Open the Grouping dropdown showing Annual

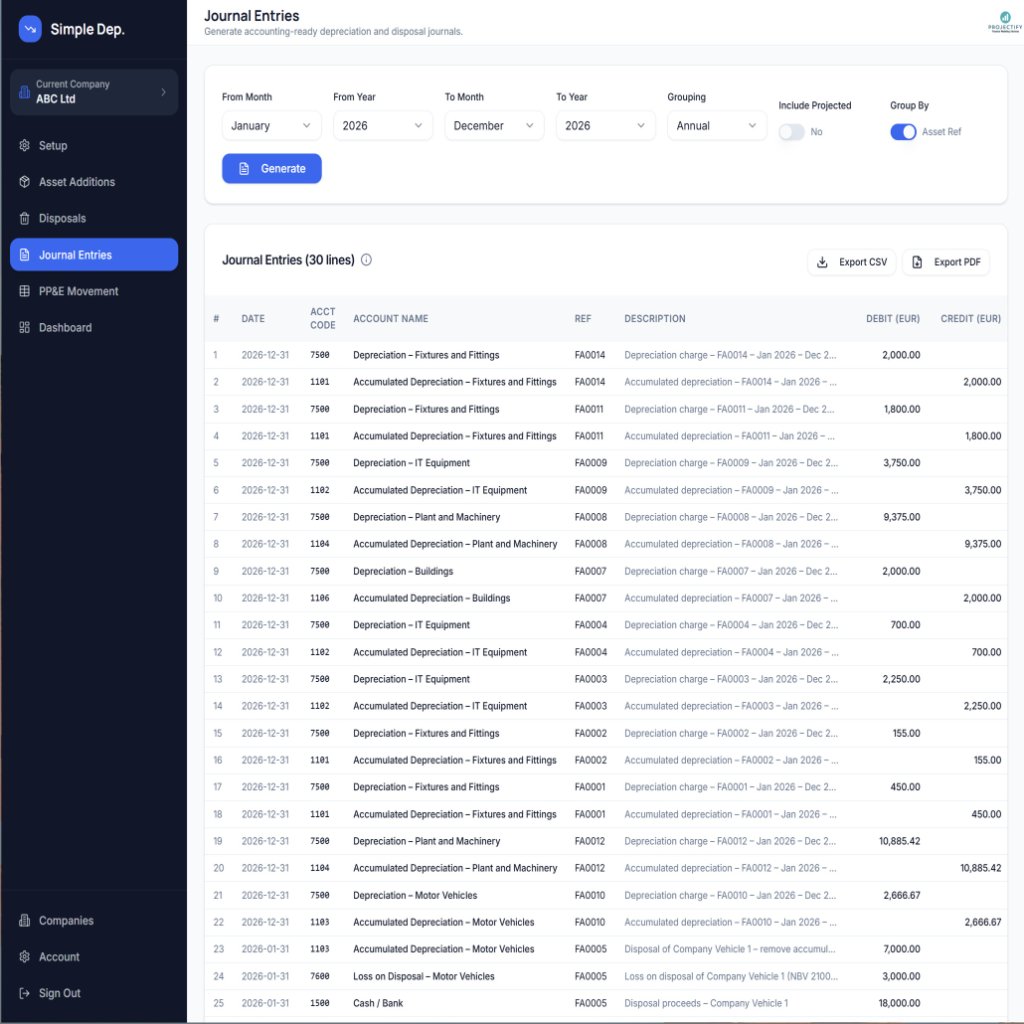click(716, 126)
